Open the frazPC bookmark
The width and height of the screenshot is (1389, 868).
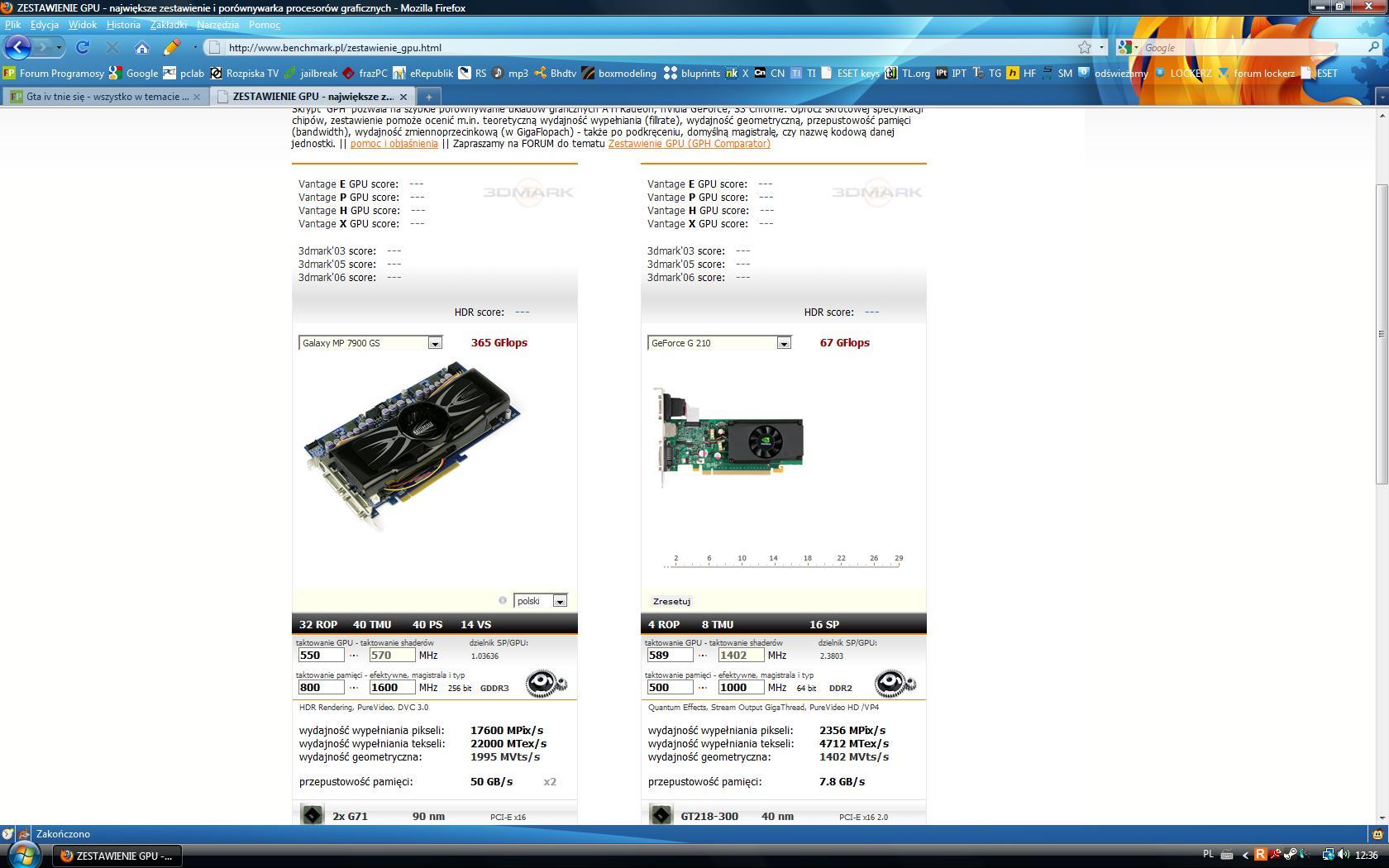(365, 73)
